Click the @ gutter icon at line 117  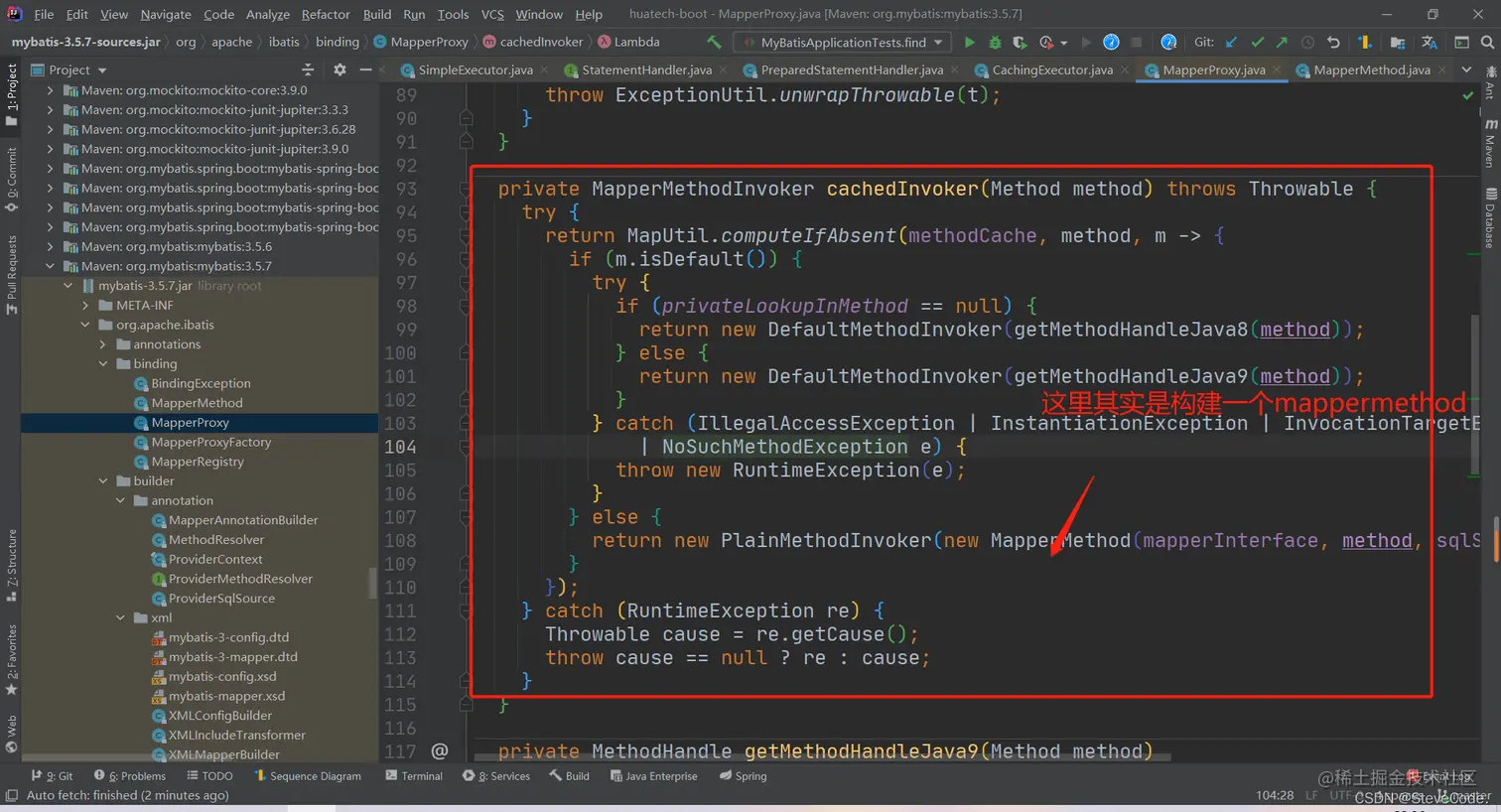440,751
